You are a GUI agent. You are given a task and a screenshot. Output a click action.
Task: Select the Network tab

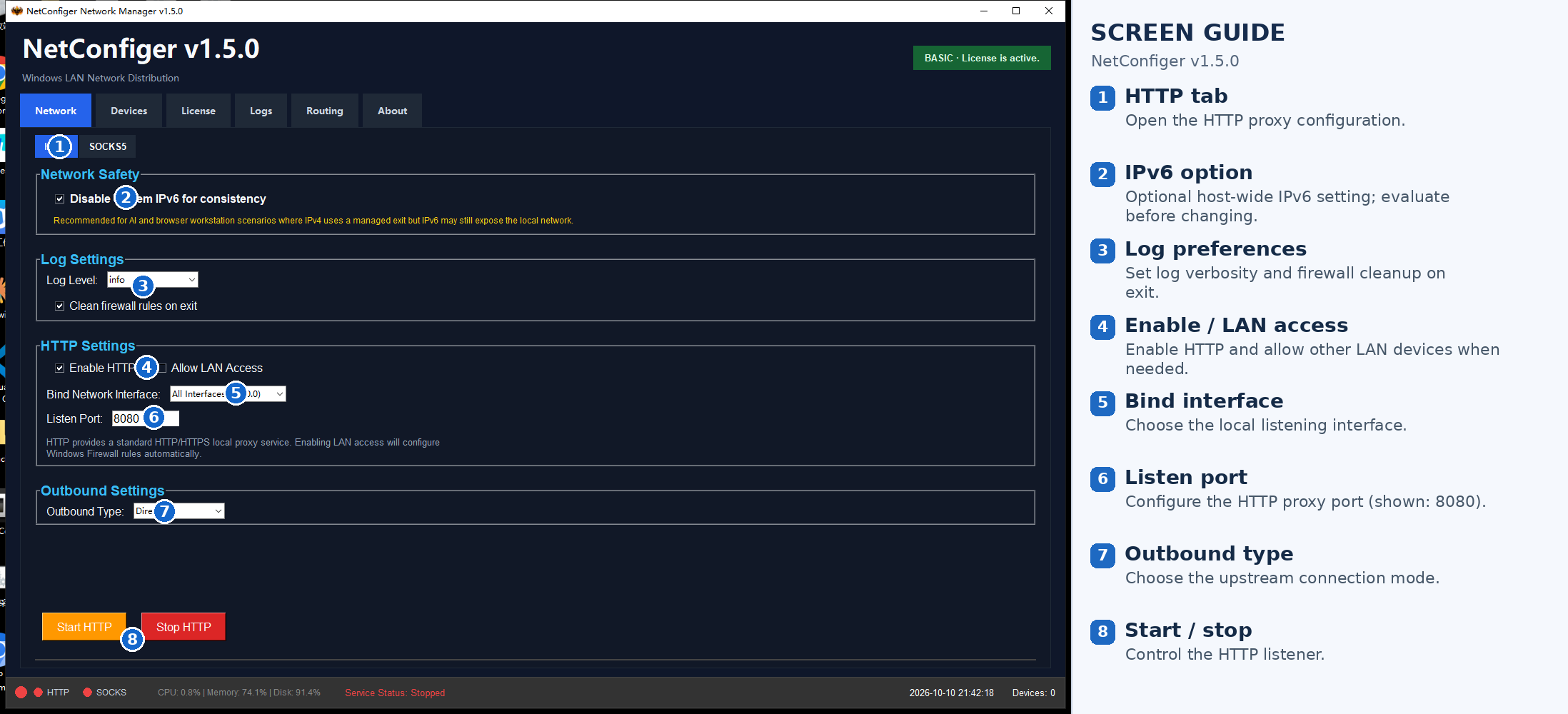[56, 111]
